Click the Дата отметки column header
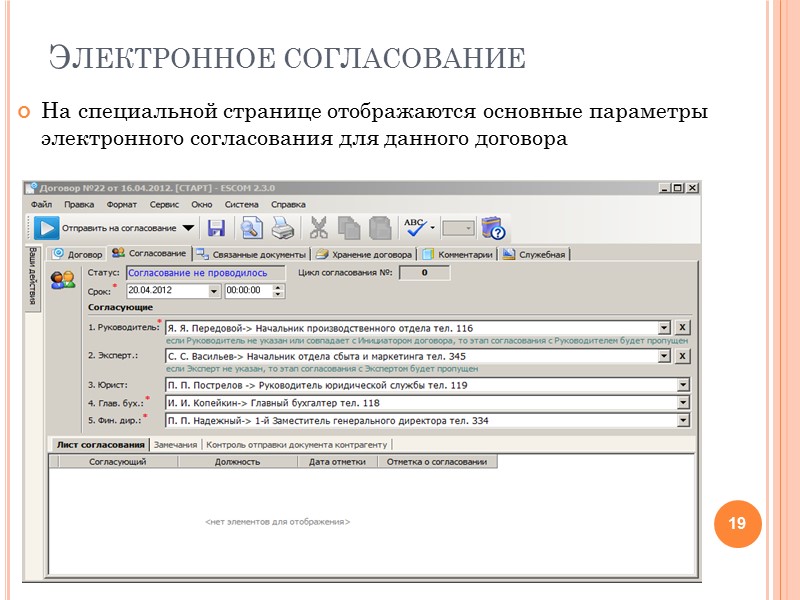 [x=337, y=462]
